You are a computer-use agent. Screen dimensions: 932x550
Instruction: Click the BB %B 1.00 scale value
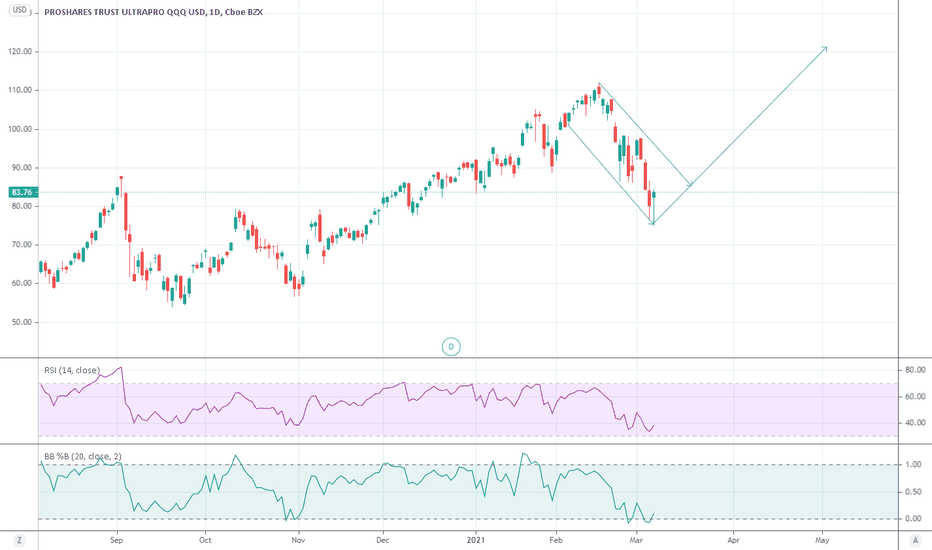[x=912, y=464]
